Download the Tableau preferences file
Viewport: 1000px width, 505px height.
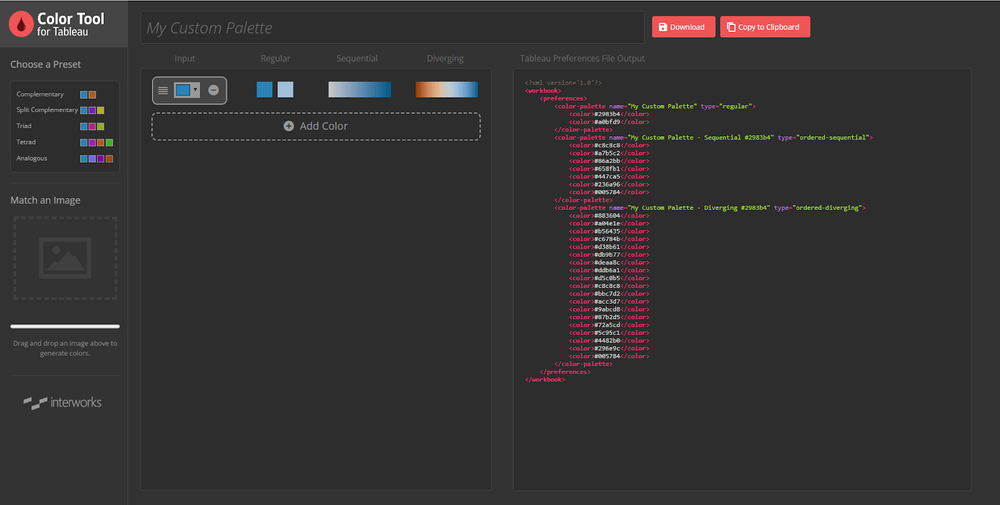click(683, 27)
